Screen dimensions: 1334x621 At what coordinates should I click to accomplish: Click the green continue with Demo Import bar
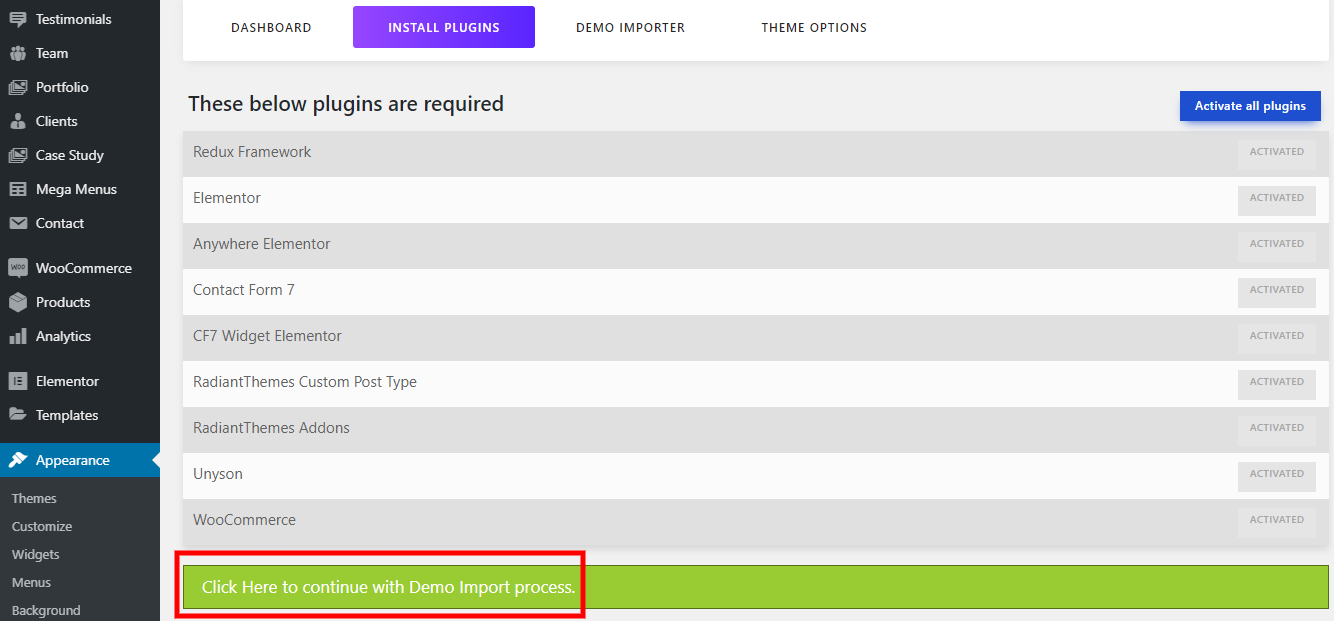pyautogui.click(x=755, y=587)
